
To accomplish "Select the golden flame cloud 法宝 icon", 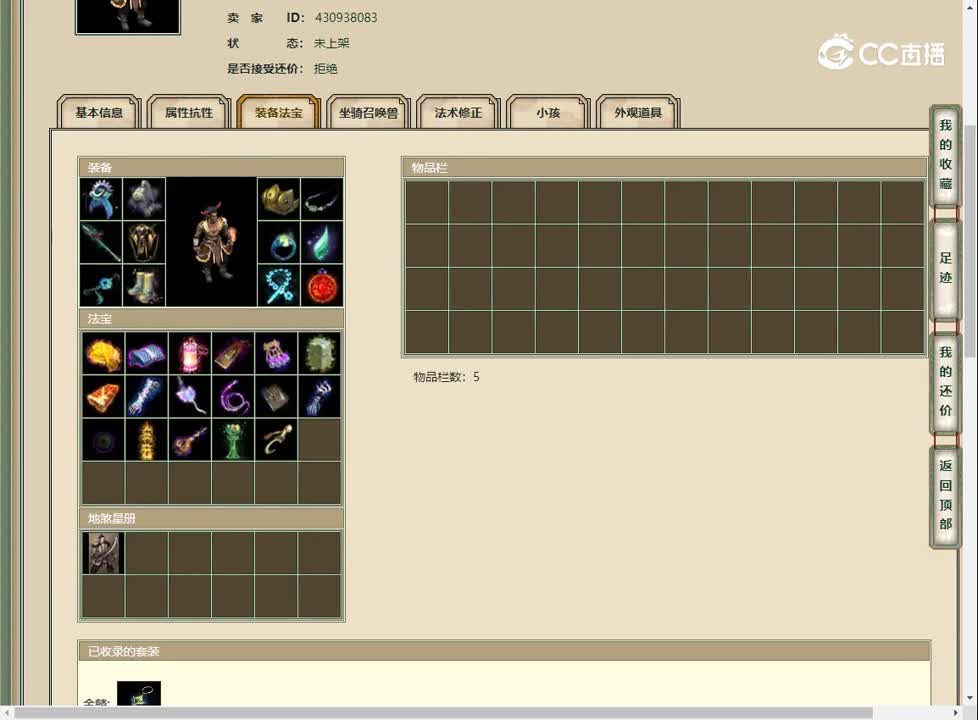I will 104,353.
